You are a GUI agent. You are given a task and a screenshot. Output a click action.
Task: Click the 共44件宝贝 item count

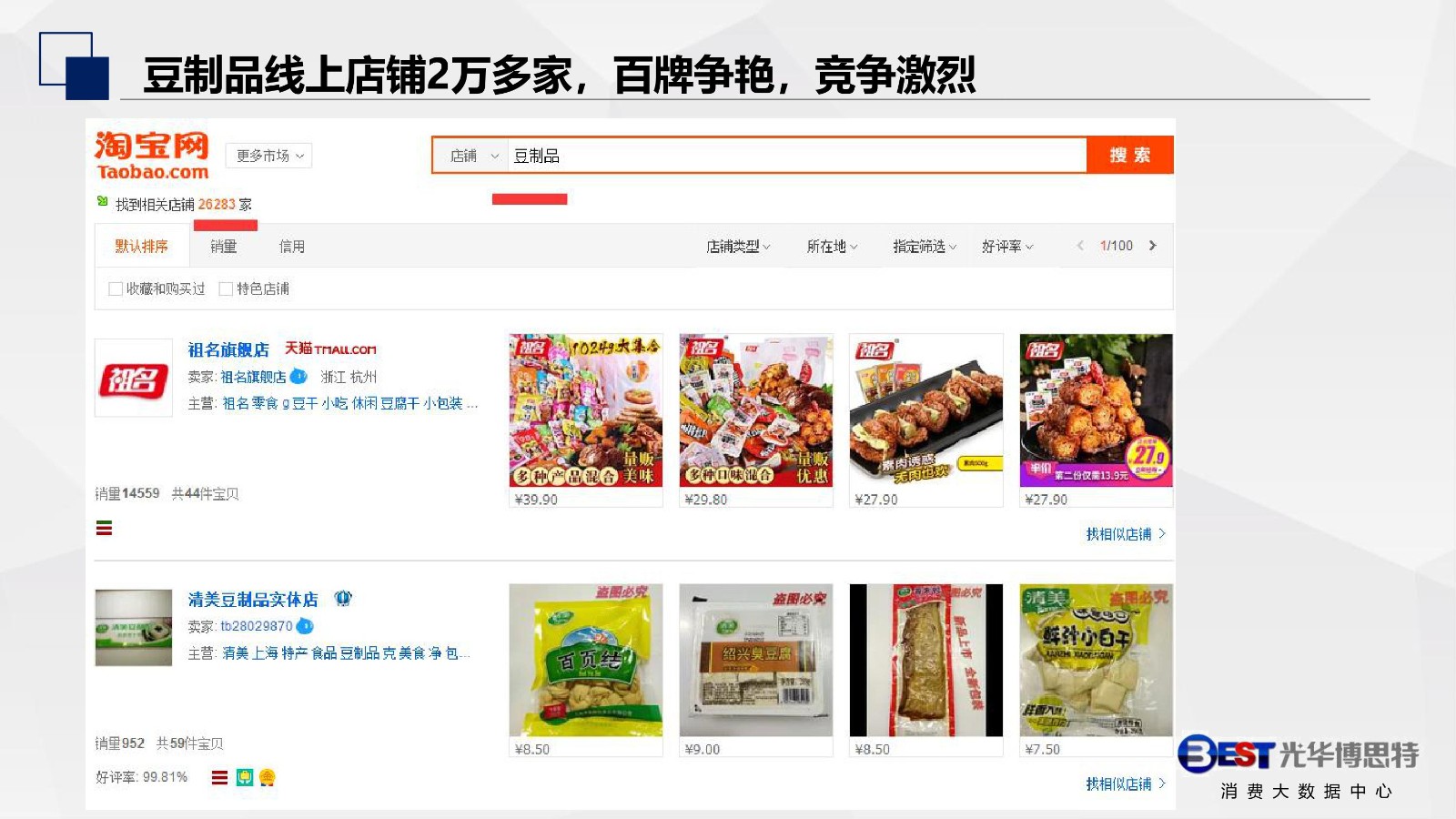click(x=205, y=493)
